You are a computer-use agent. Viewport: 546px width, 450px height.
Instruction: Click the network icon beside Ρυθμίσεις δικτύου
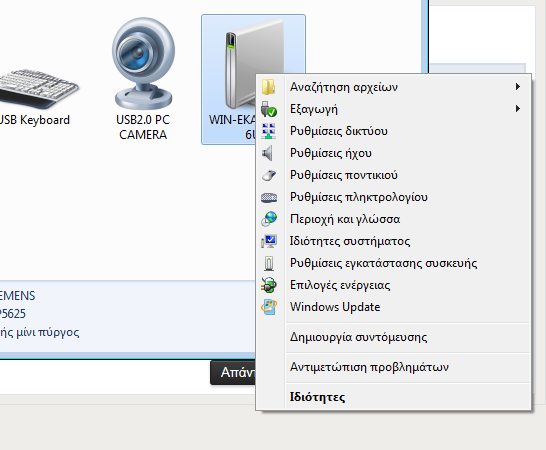tap(268, 131)
